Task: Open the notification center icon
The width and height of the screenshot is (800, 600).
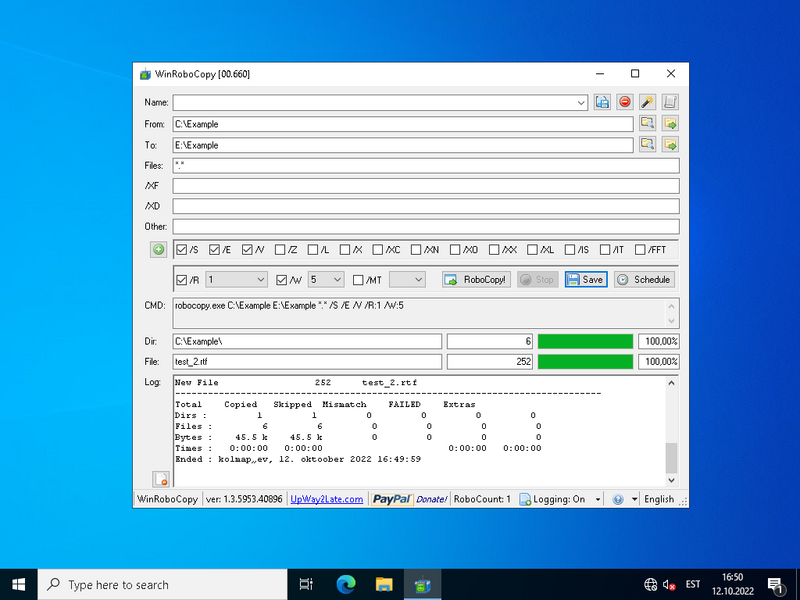Action: [x=776, y=585]
